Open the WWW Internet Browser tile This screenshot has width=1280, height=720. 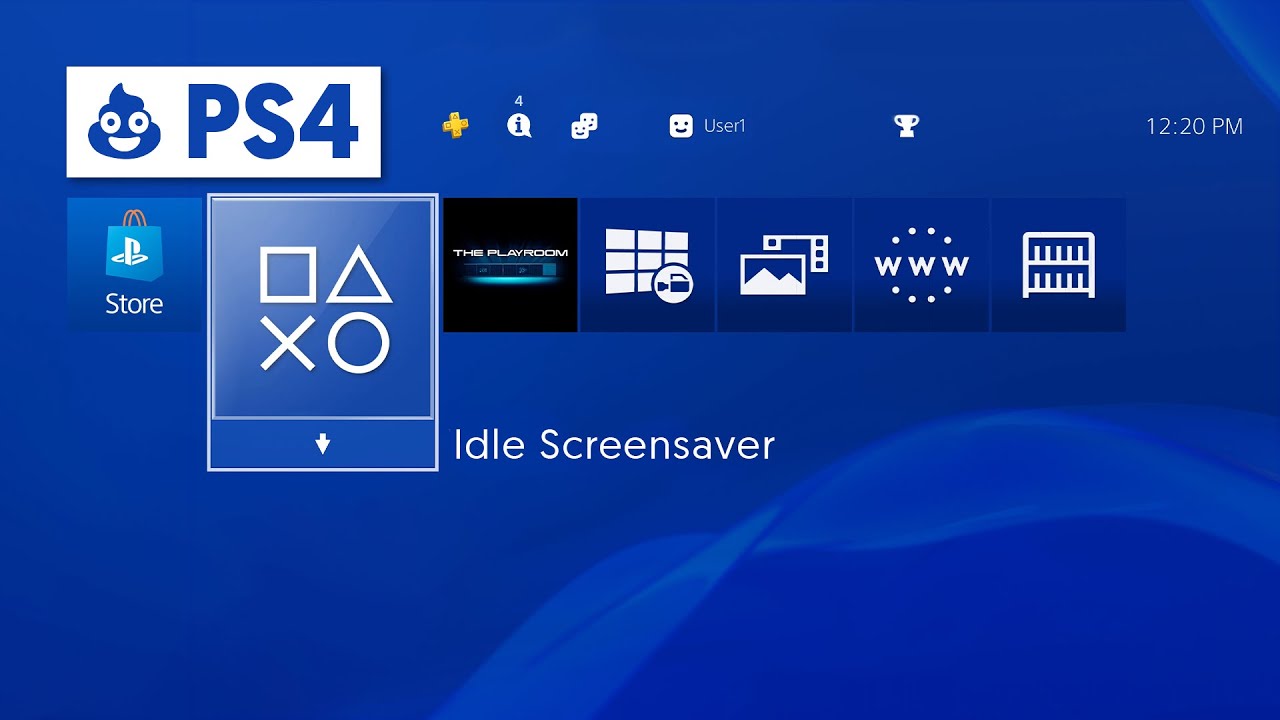pyautogui.click(x=921, y=265)
